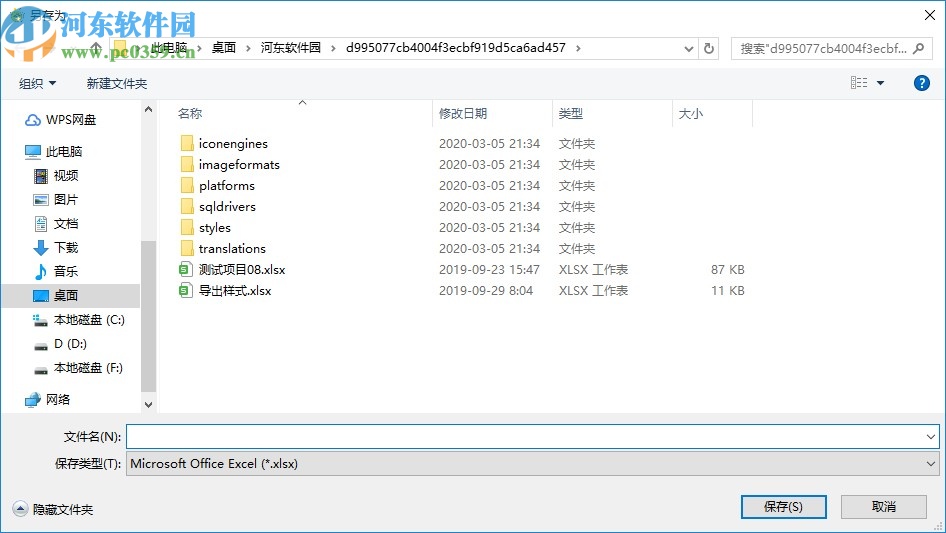
Task: Sort files by 名称 column
Action: coord(189,113)
